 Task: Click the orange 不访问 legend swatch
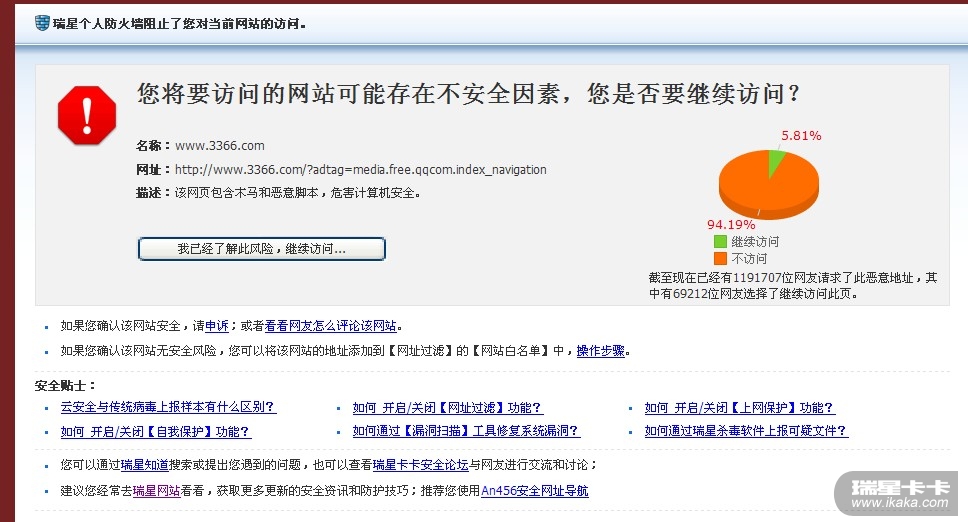720,258
